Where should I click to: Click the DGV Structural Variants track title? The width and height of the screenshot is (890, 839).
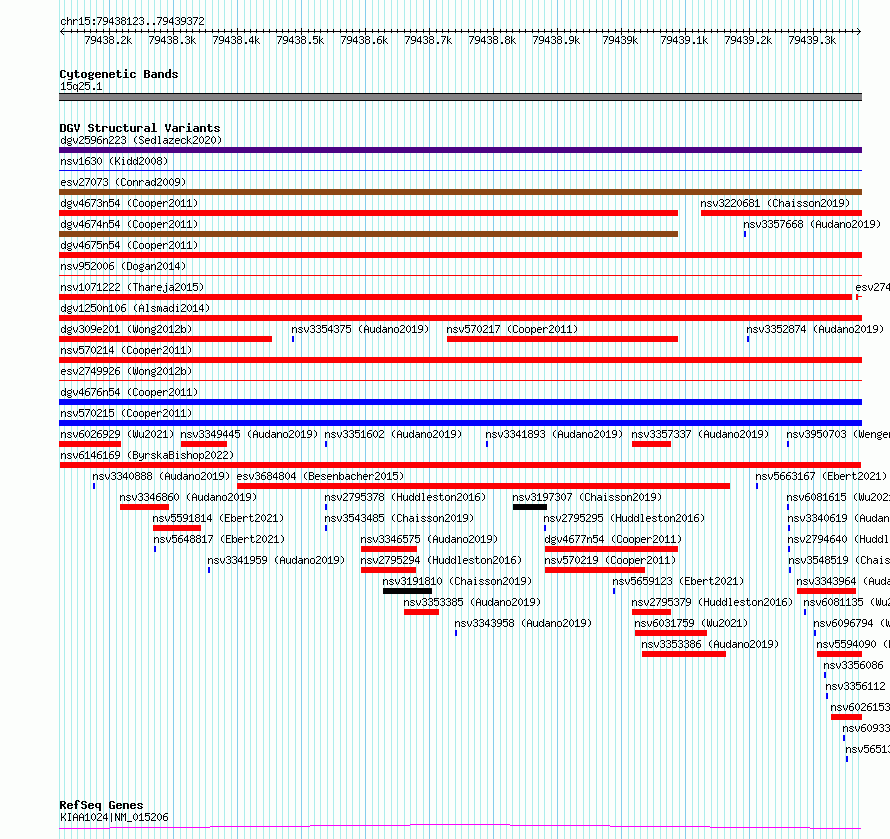(x=140, y=128)
